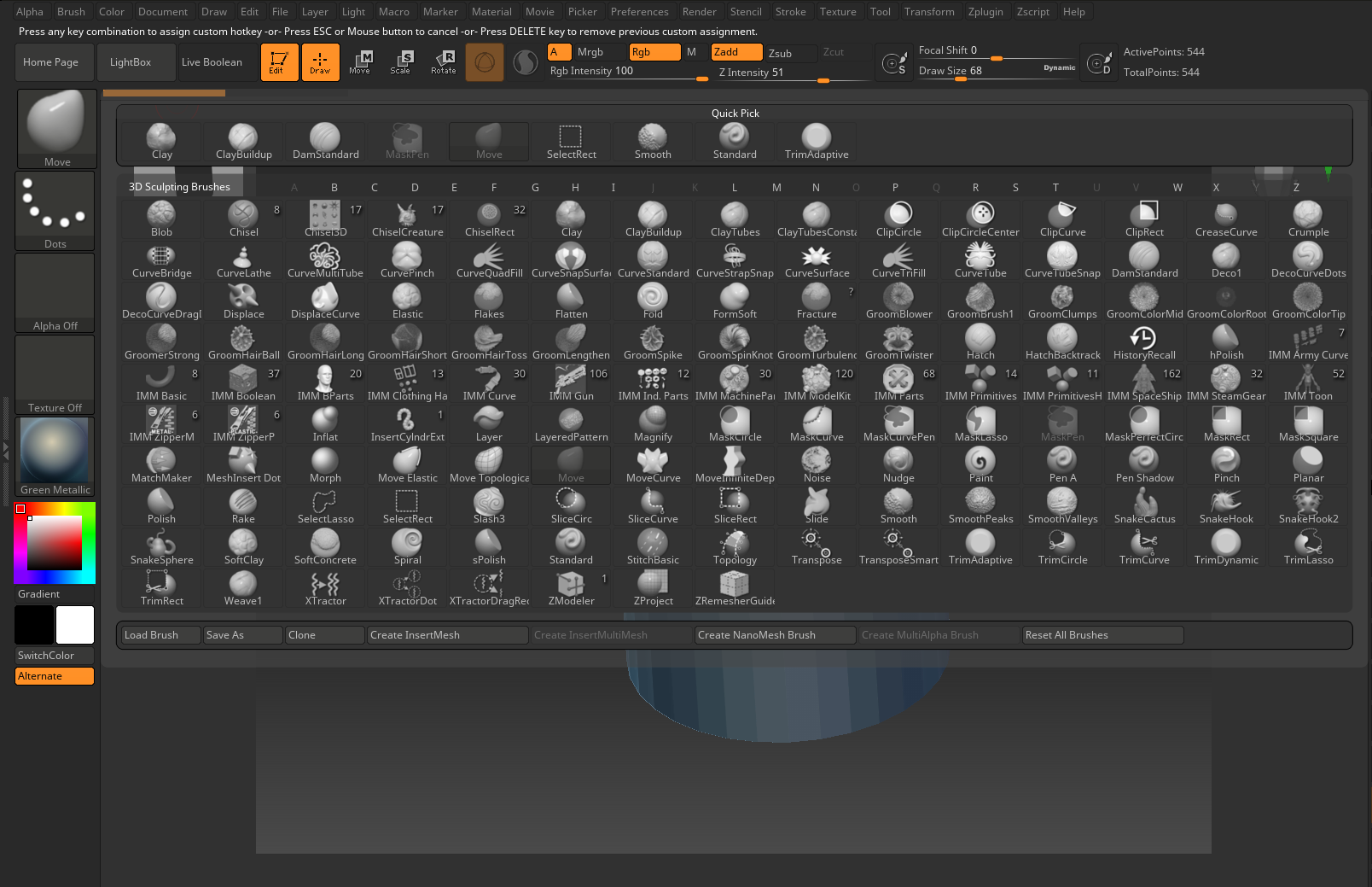Select the MaskLasso brush
Screen dimensions: 1372x887
coord(980,424)
